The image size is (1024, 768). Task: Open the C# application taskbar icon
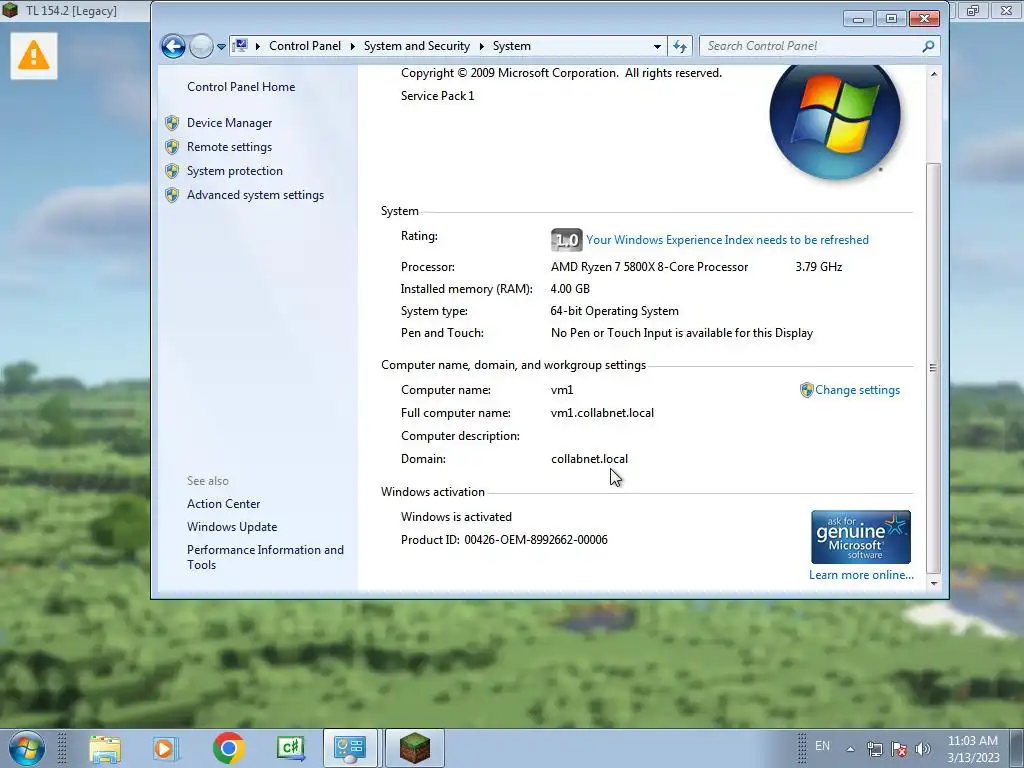click(x=290, y=748)
